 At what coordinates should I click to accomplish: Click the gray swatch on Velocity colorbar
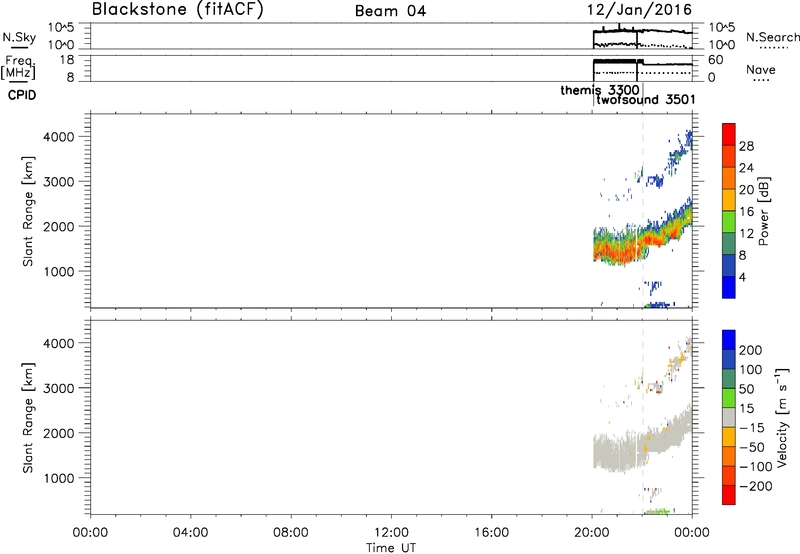[729, 418]
